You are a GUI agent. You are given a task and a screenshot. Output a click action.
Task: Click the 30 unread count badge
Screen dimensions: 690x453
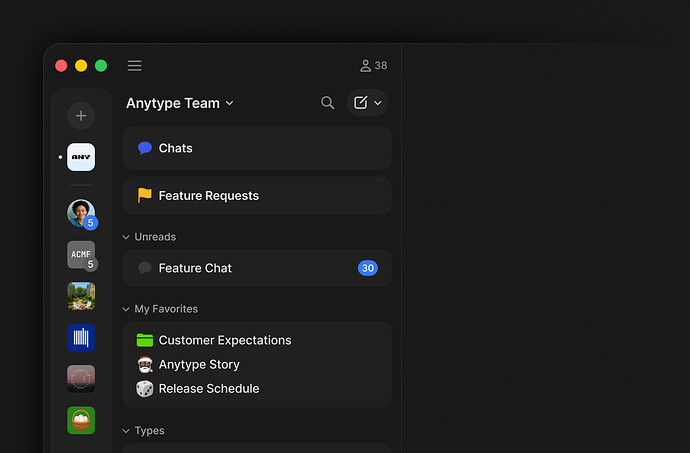367,268
